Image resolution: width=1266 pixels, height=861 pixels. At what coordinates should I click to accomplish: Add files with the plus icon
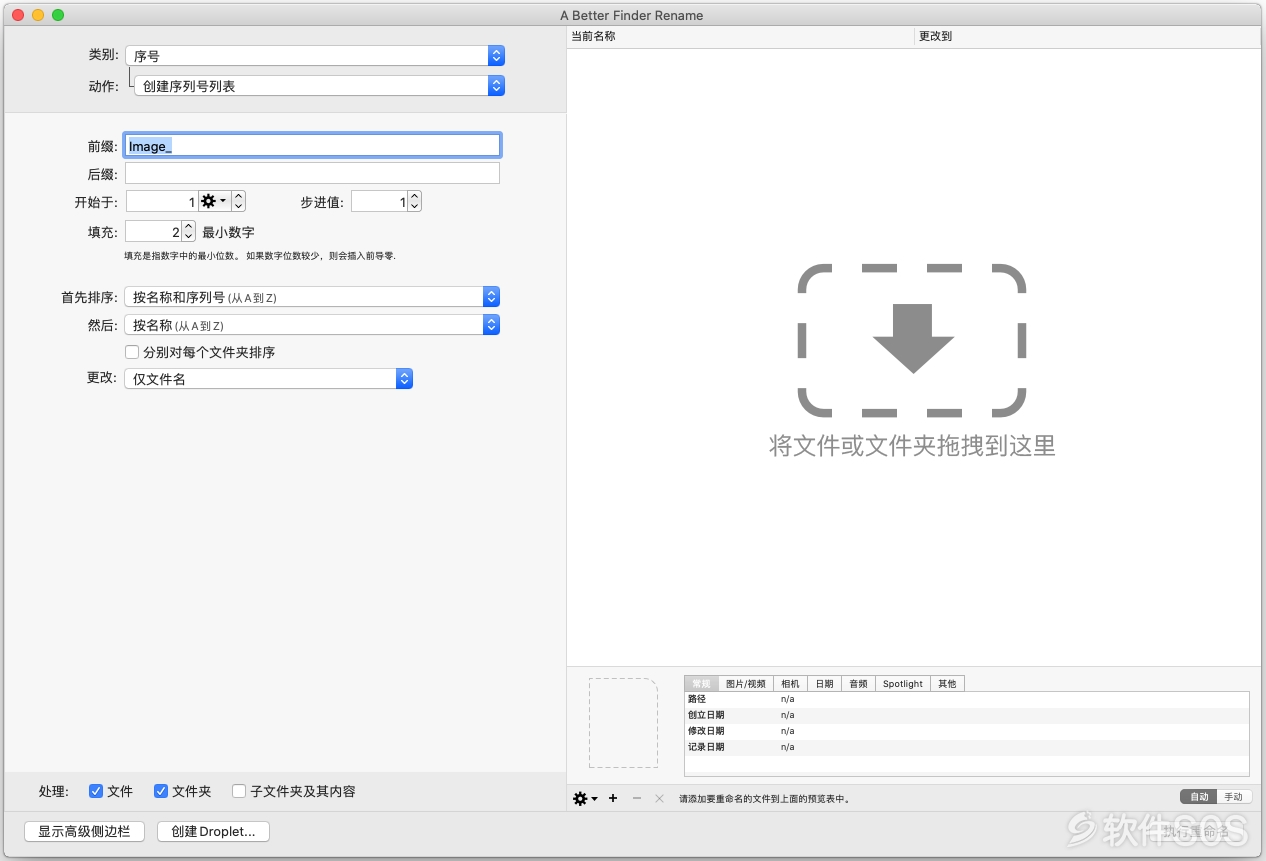pyautogui.click(x=613, y=798)
